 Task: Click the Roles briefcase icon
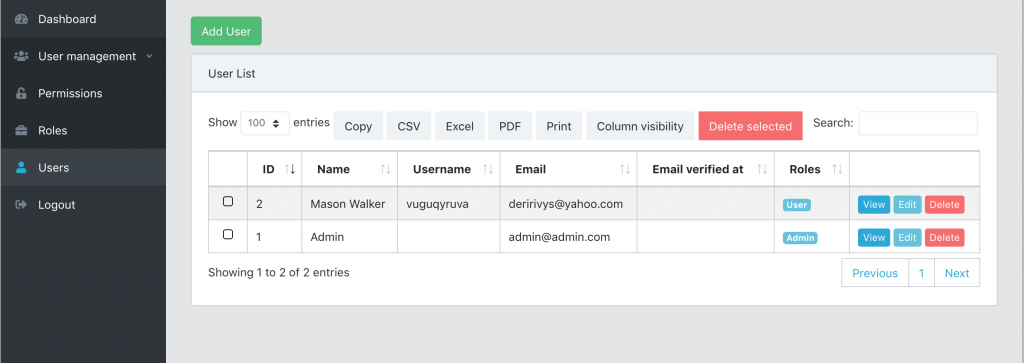(21, 131)
